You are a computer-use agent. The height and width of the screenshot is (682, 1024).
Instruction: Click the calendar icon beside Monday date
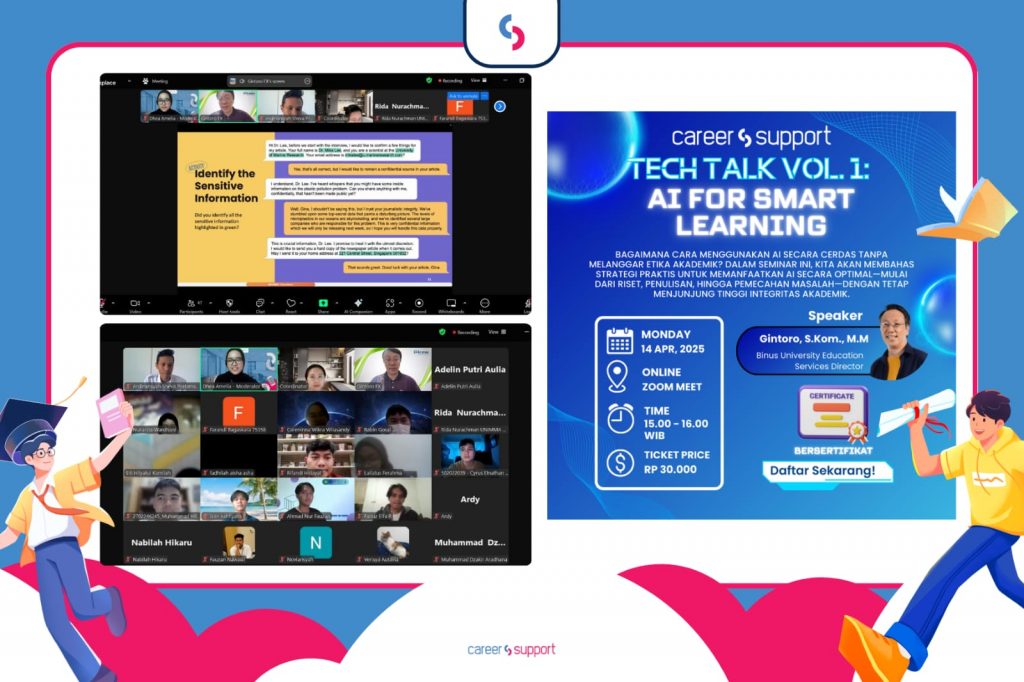(619, 341)
